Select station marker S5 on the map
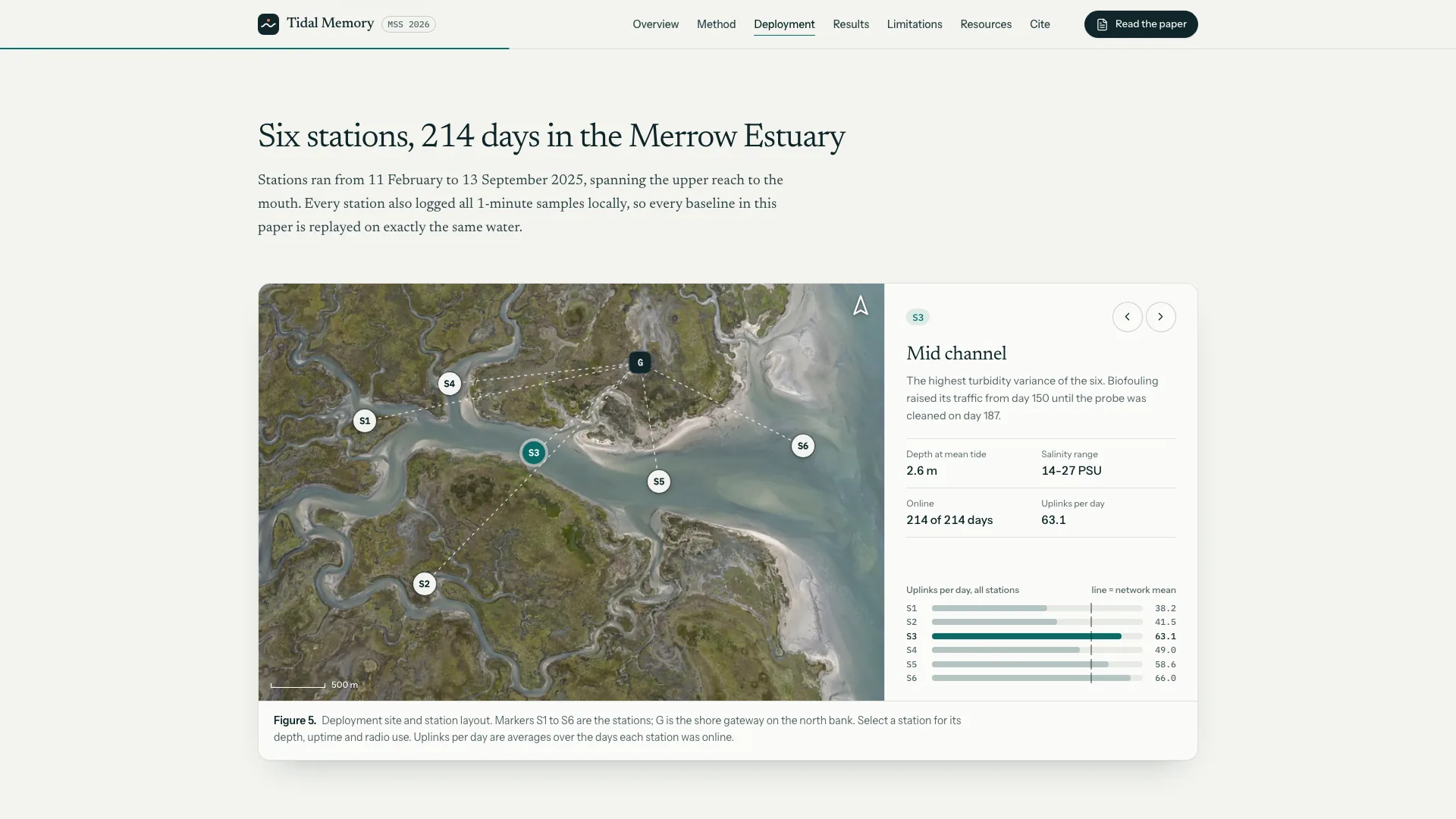Viewport: 1456px width, 819px height. (659, 482)
